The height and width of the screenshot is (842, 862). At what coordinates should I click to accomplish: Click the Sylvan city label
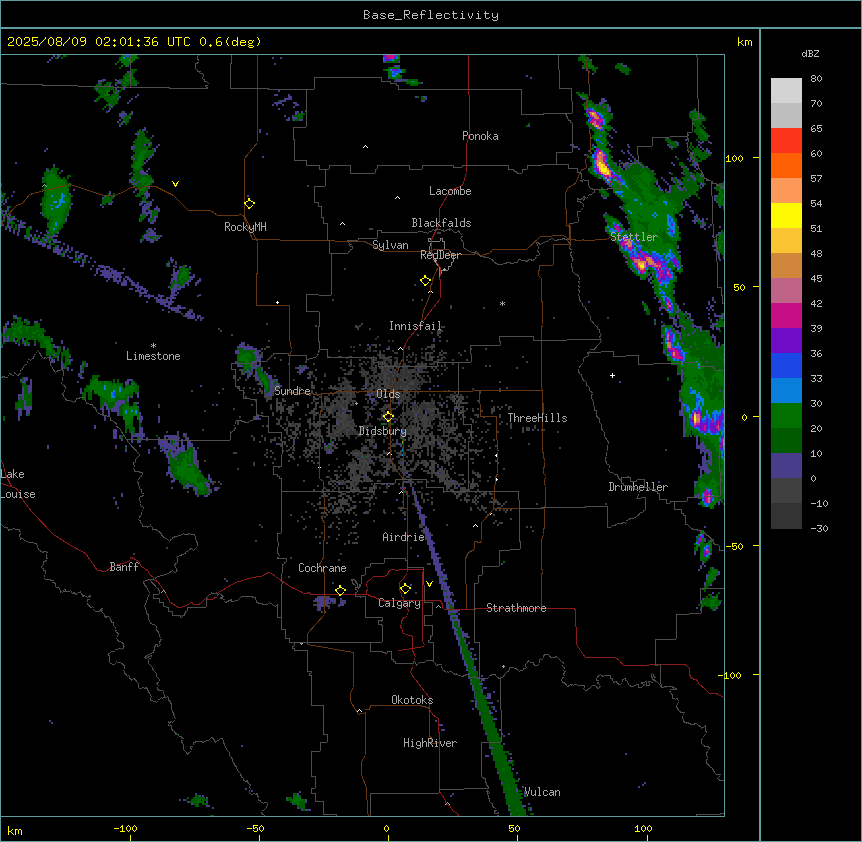tap(390, 245)
